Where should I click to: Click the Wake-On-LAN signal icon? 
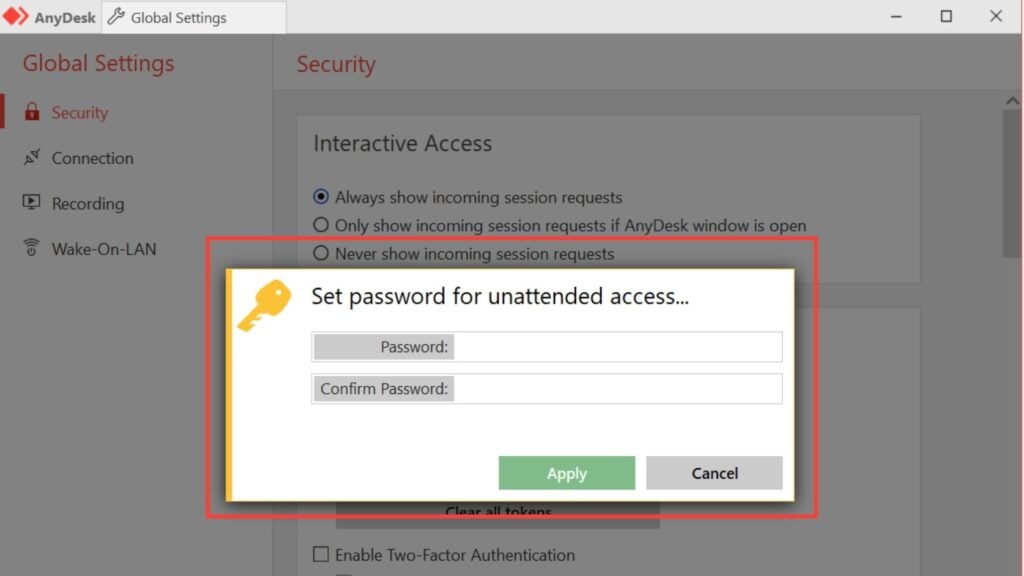pyautogui.click(x=31, y=248)
